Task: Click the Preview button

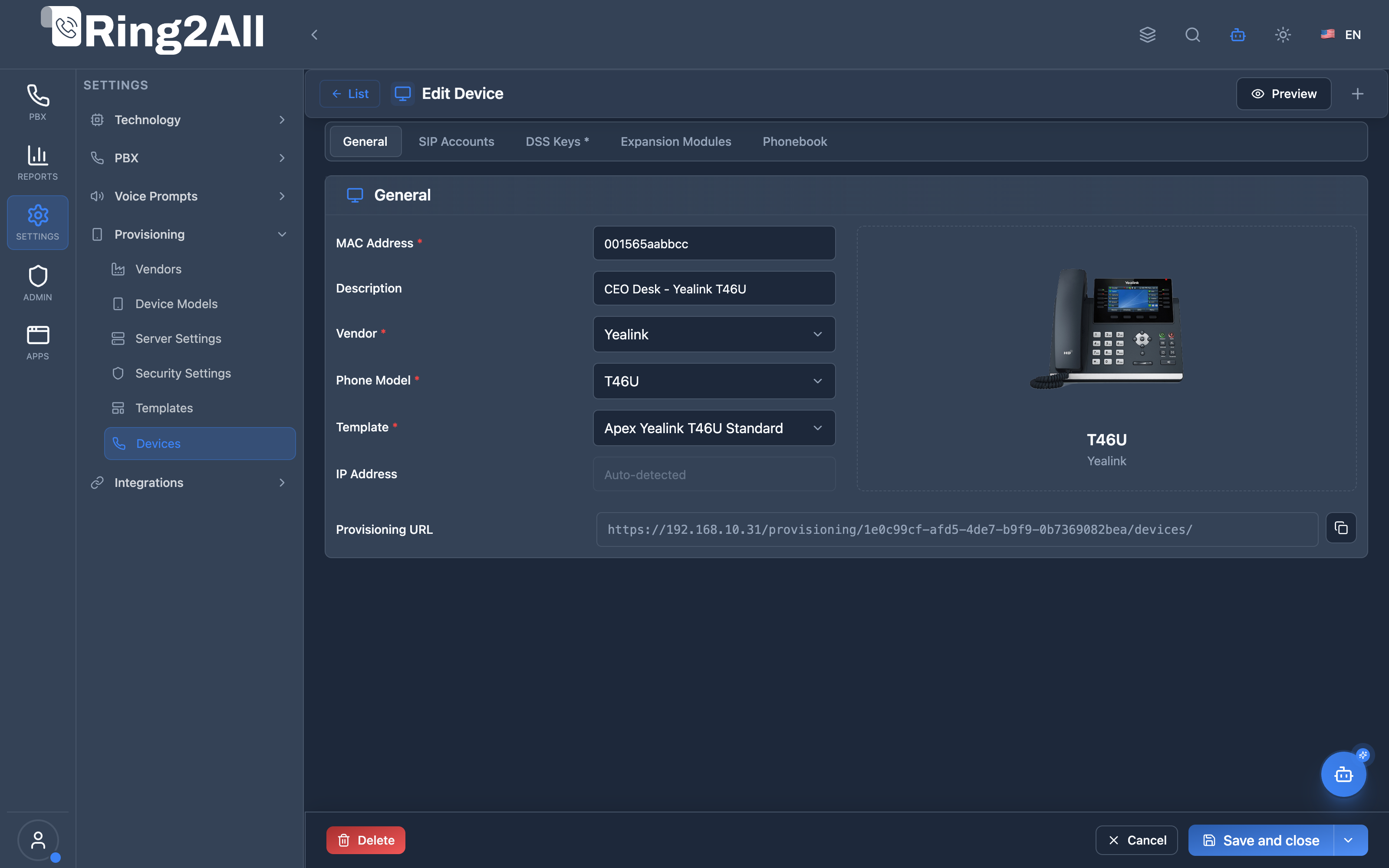Action: pos(1284,94)
